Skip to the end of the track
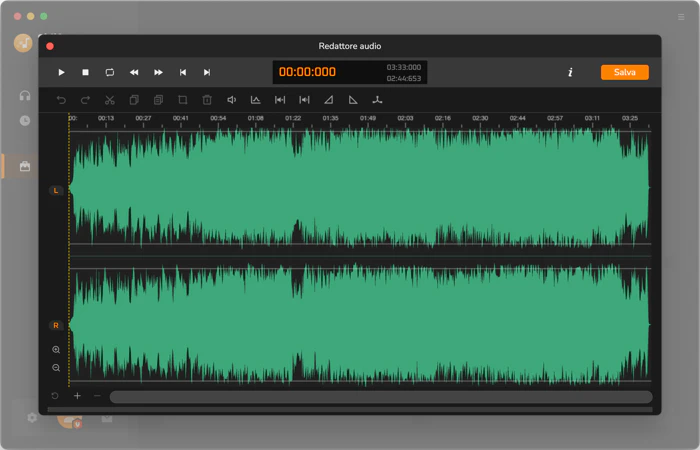Screen dimensions: 700x450 (x=207, y=72)
